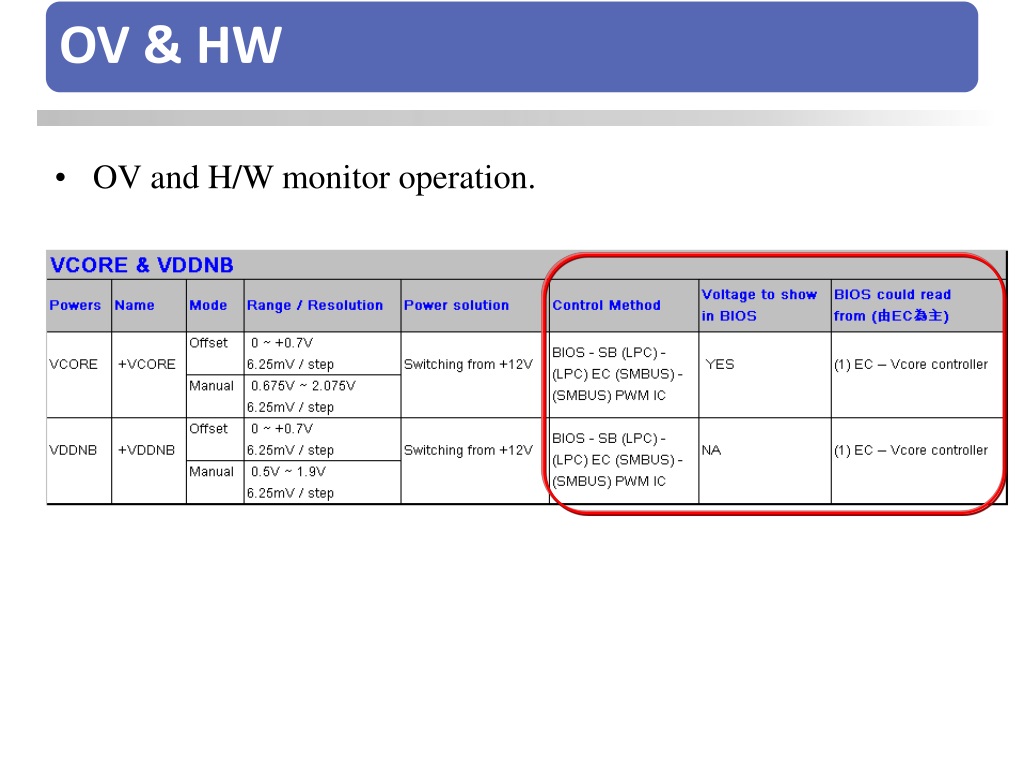Select the 'Power solution' column header
This screenshot has height=768, width=1024.
(456, 305)
